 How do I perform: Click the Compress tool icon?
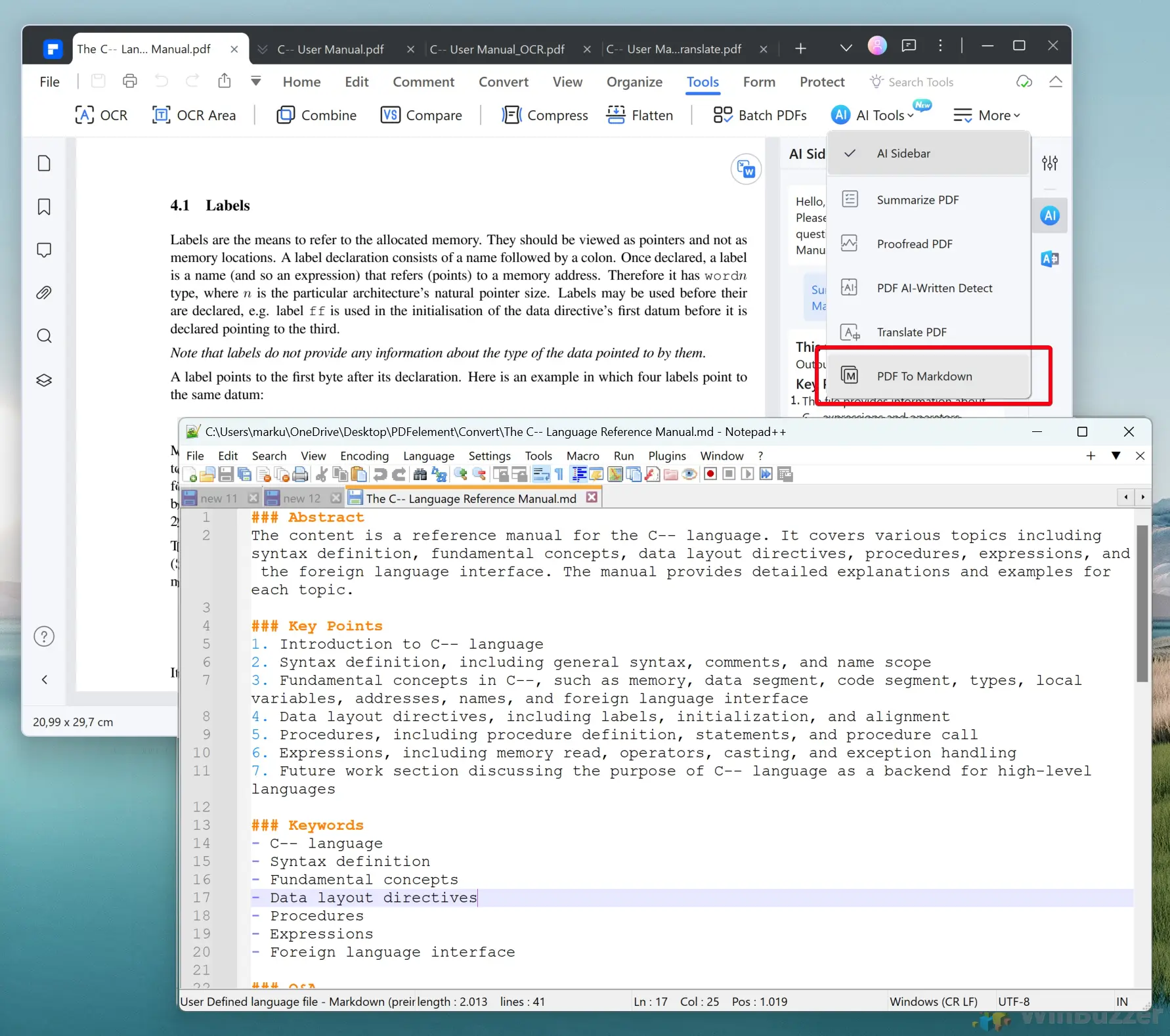click(511, 115)
